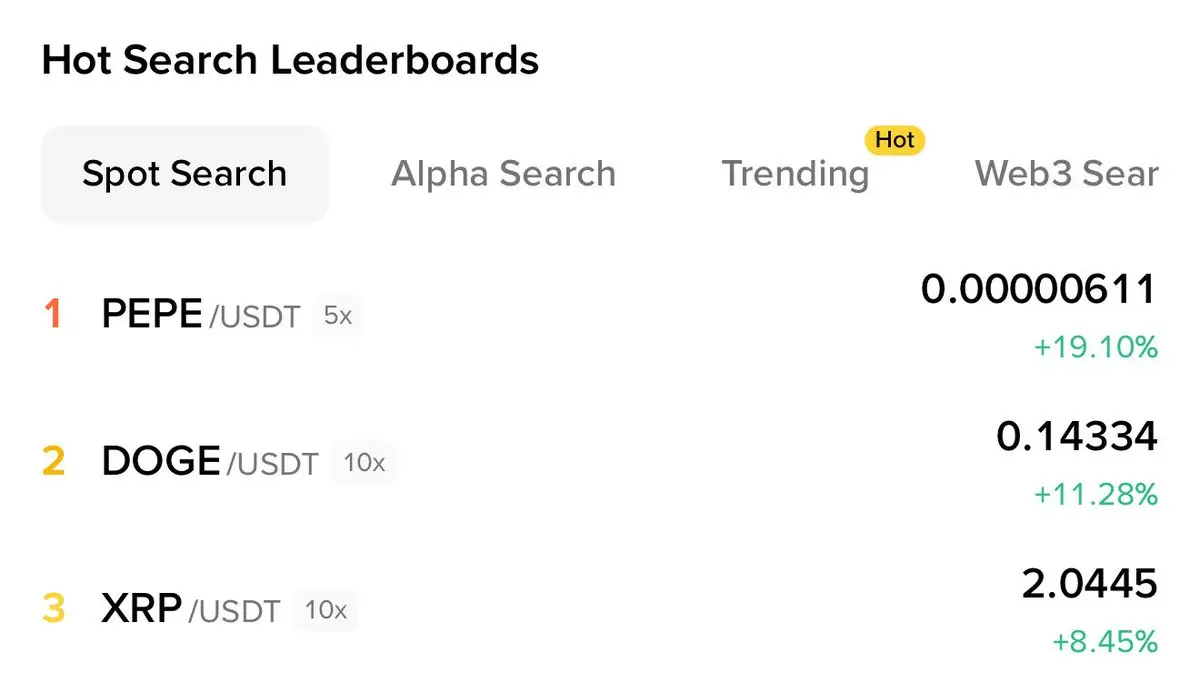Viewport: 1200px width, 683px height.
Task: Click the 10x leverage tag on XRP
Action: click(326, 609)
